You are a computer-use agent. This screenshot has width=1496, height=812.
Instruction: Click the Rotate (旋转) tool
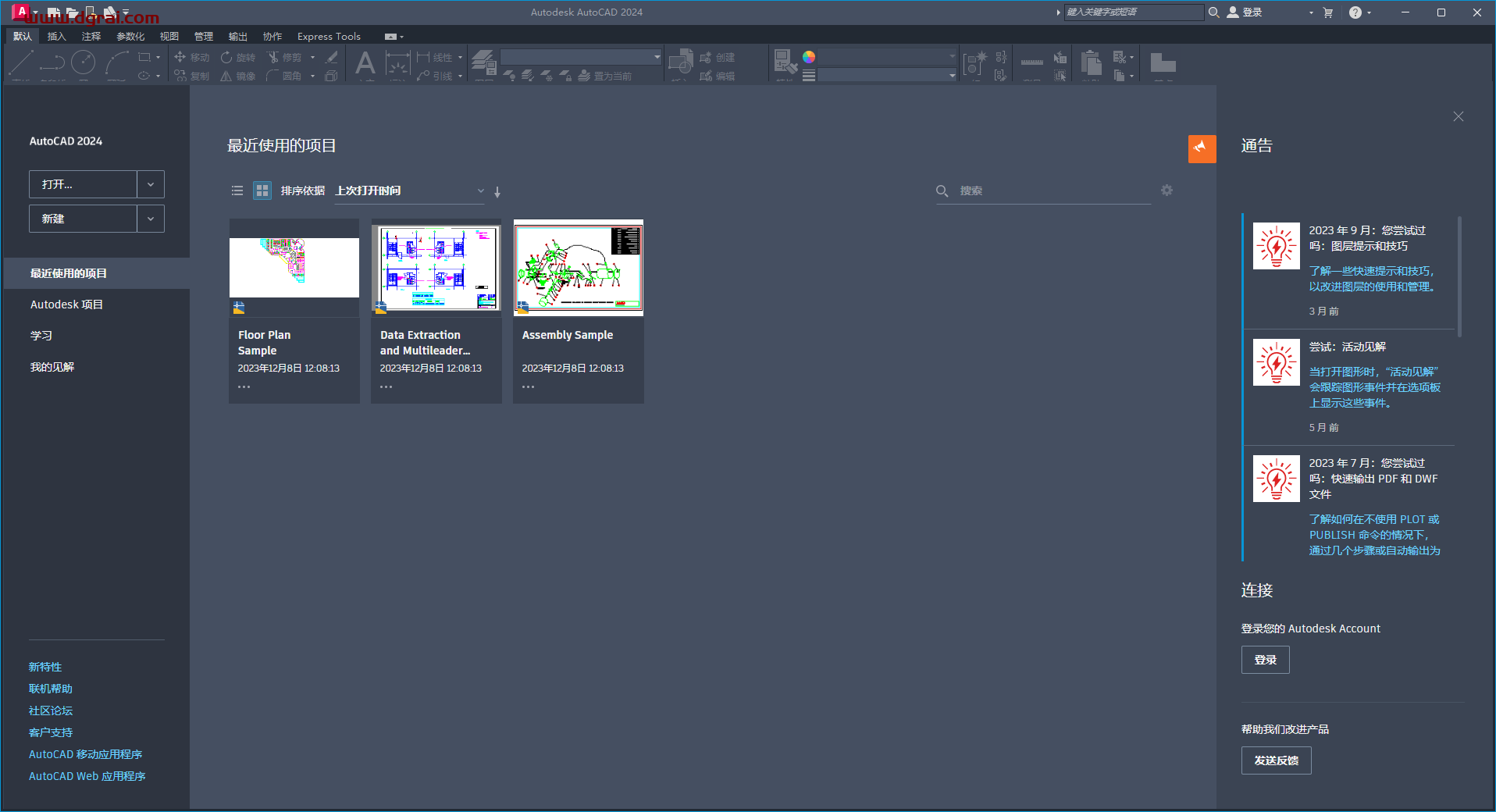(x=238, y=57)
